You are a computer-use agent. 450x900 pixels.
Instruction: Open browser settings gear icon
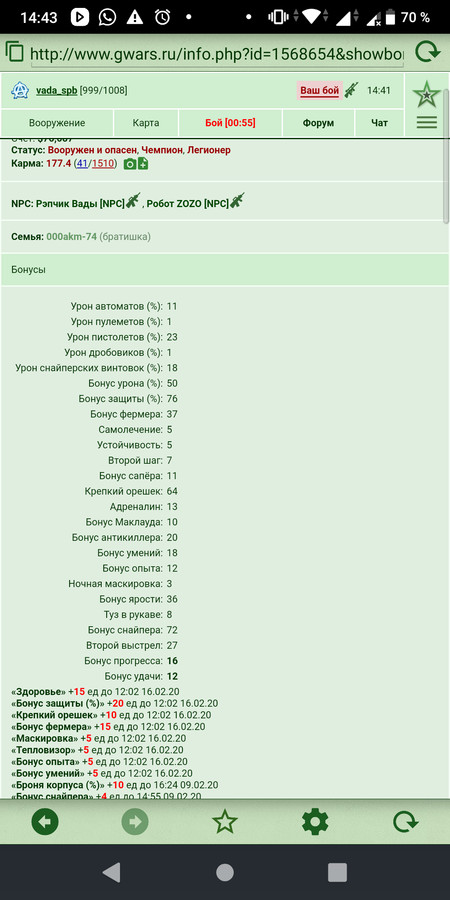click(x=315, y=823)
